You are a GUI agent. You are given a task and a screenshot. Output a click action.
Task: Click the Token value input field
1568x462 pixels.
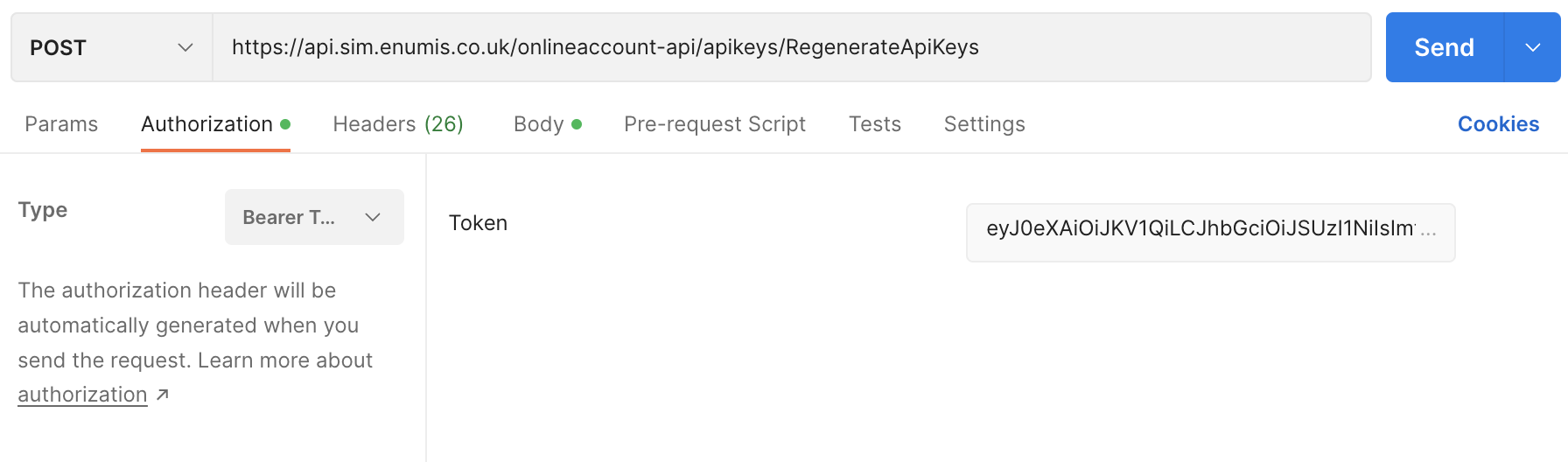coord(1209,232)
